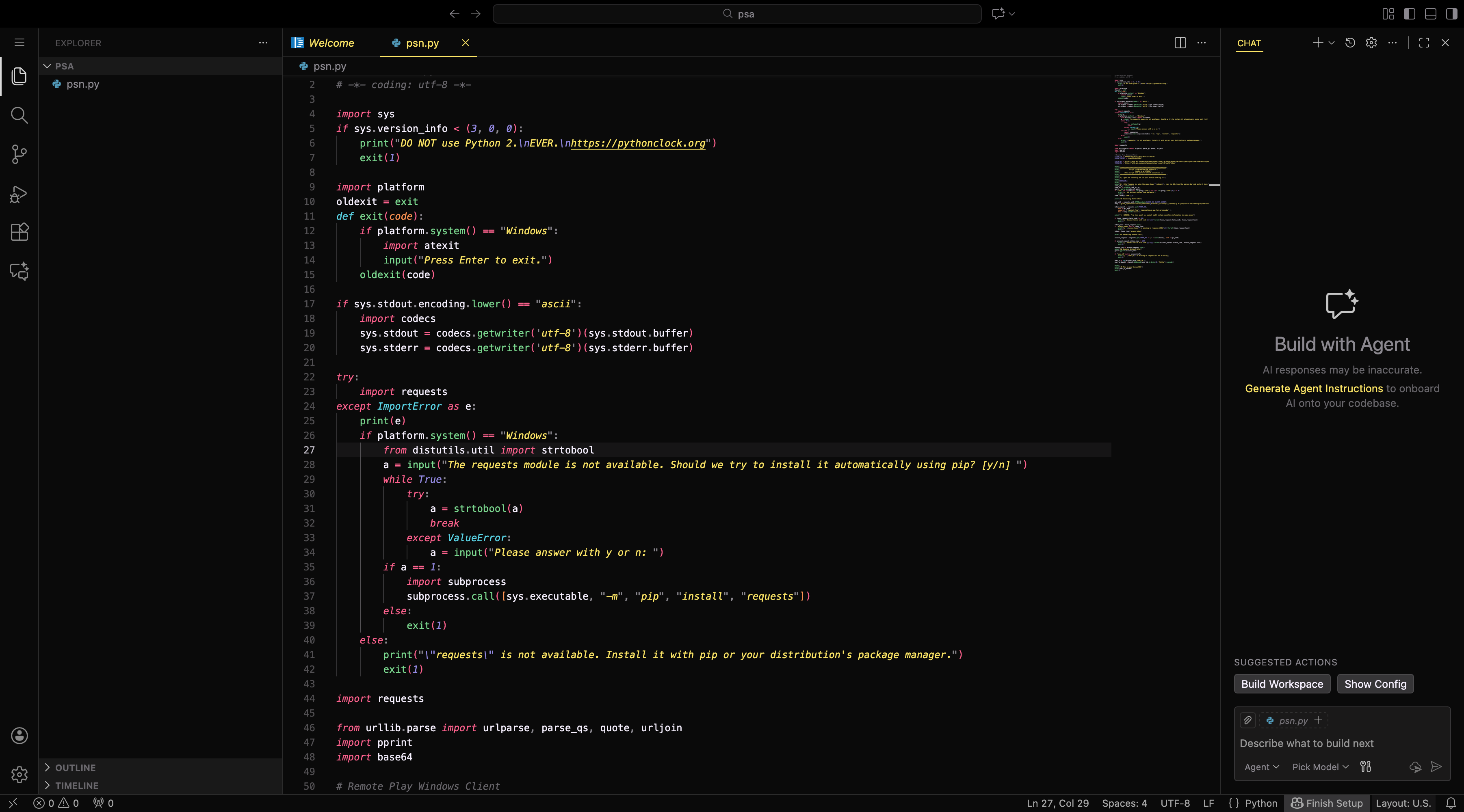Click Generate Agent Instructions link
Viewport: 1464px width, 812px height.
point(1314,389)
